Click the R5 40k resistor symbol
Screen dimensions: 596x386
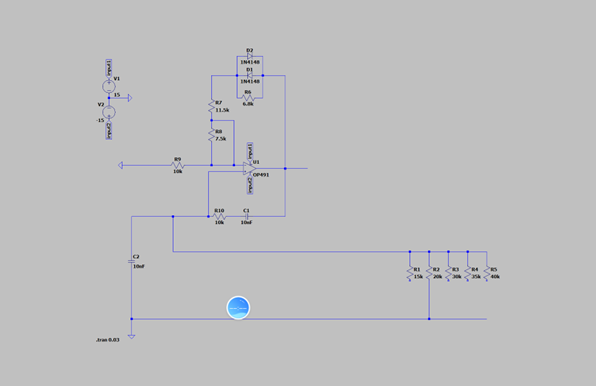tap(487, 274)
